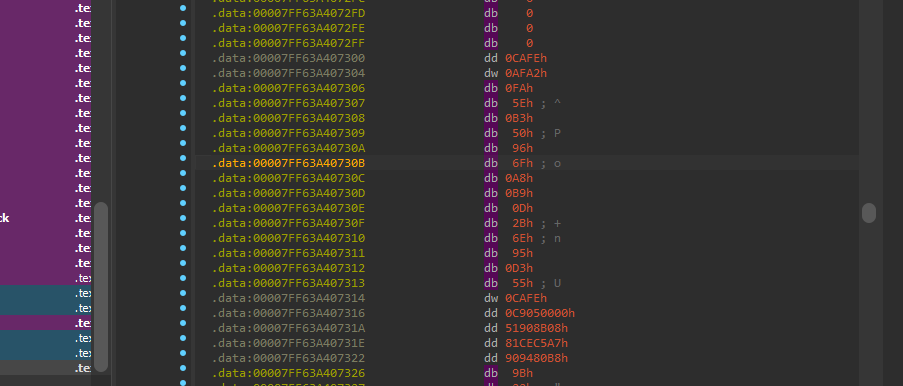Image resolution: width=903 pixels, height=386 pixels.
Task: Click the comment 'o' at address 00007FF63A40730B
Action: (557, 164)
